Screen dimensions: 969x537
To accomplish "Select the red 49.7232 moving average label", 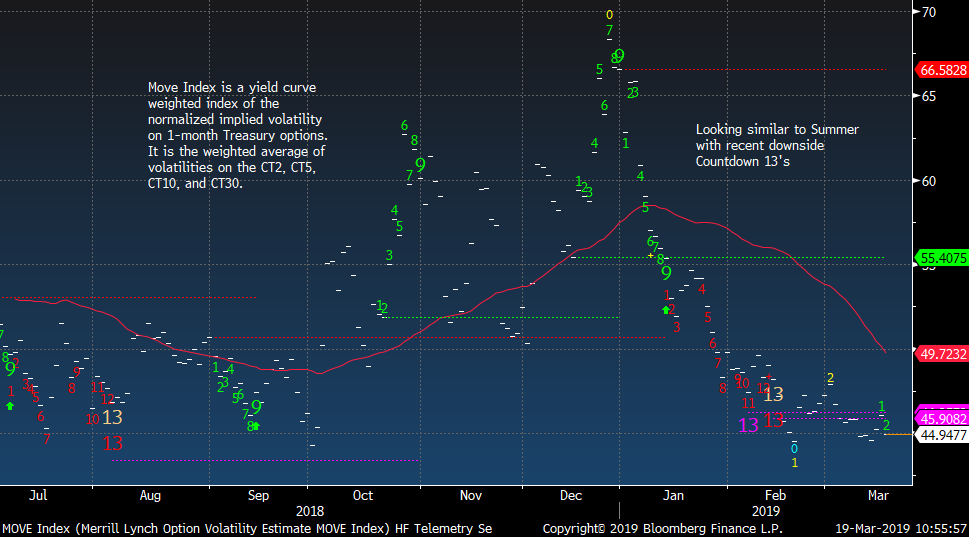I will pyautogui.click(x=942, y=353).
